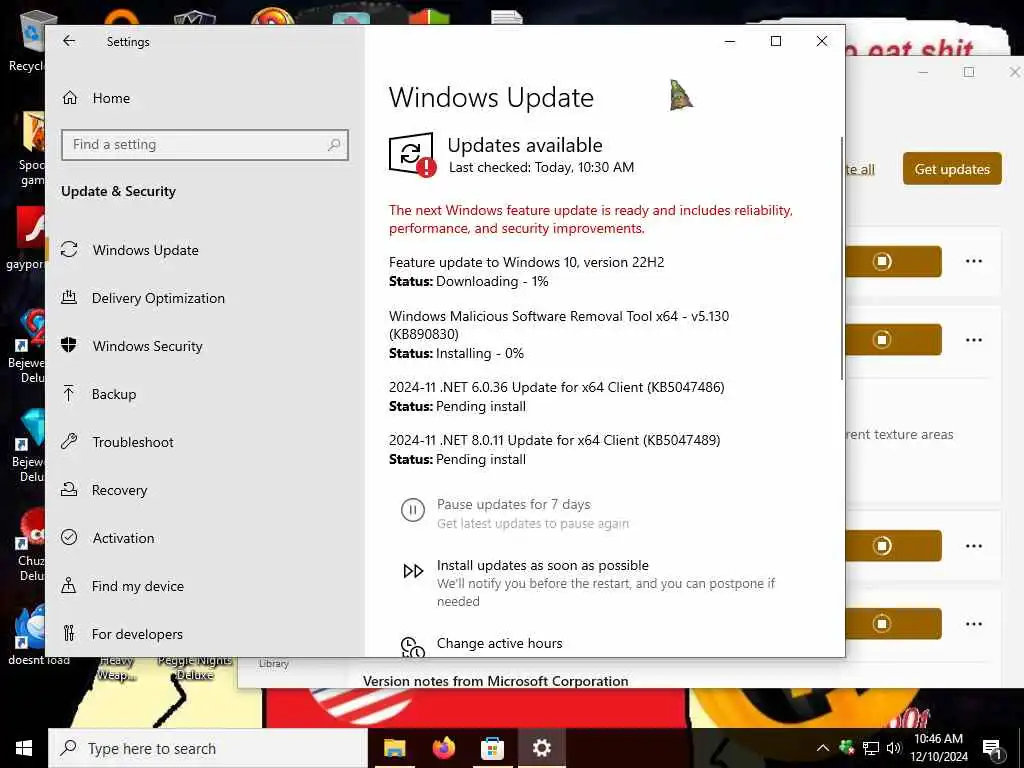Open For developers settings
Viewport: 1024px width, 768px height.
137,634
